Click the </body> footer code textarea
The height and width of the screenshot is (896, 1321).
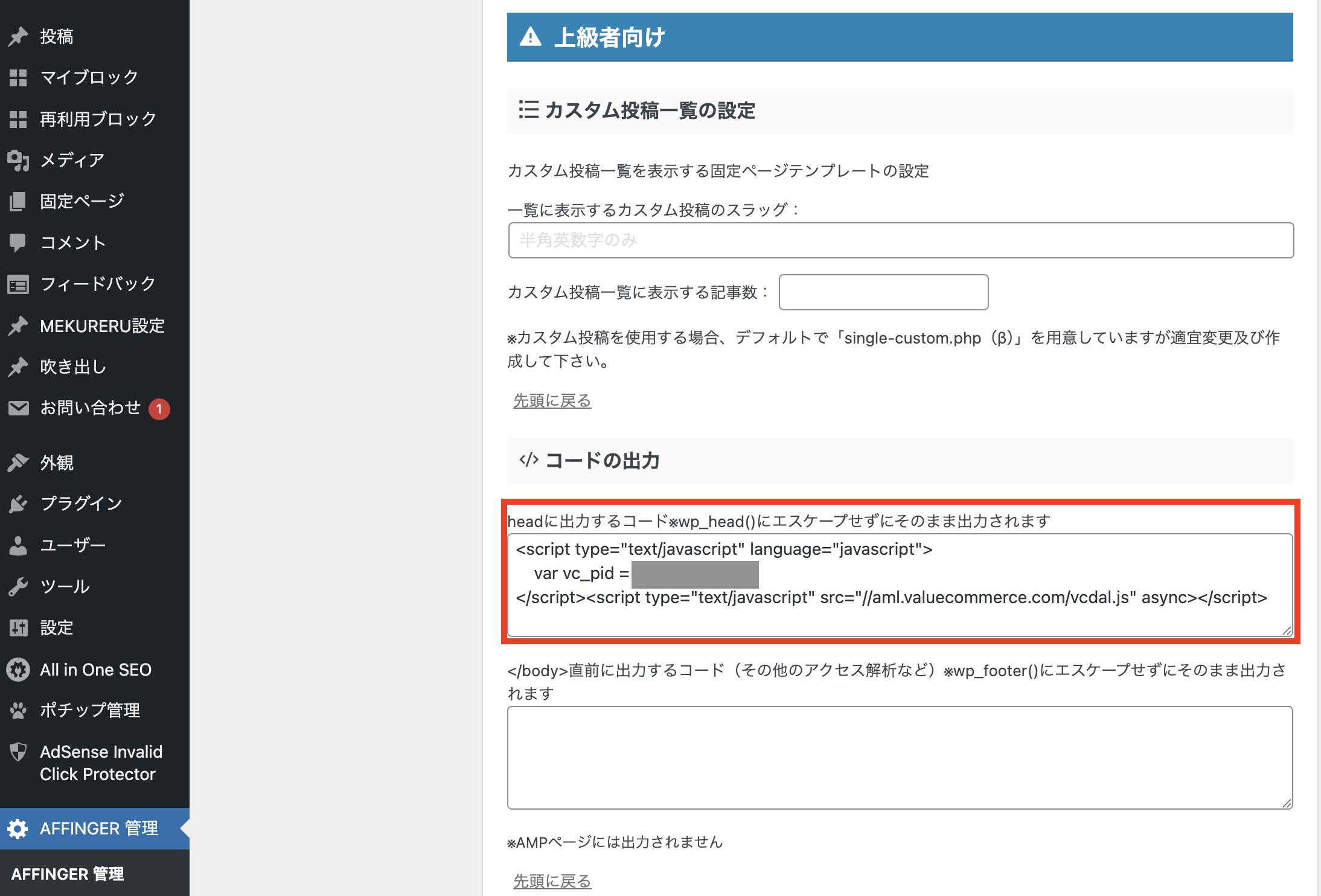(x=900, y=757)
